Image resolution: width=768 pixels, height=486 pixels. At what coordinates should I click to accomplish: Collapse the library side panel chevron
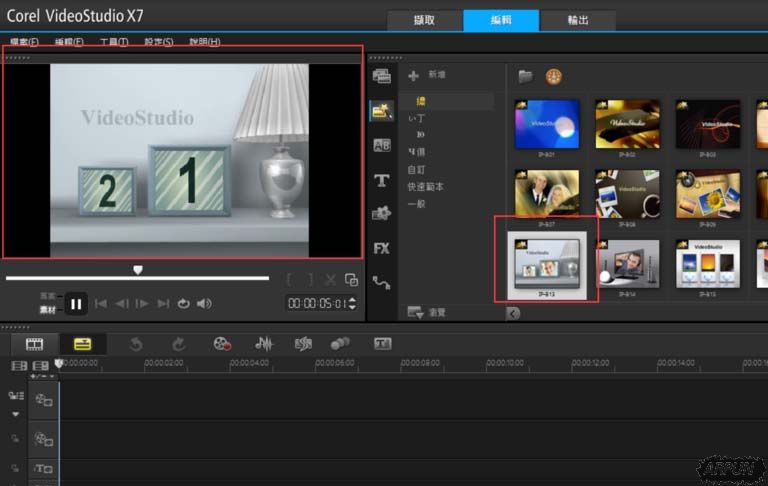[x=513, y=313]
